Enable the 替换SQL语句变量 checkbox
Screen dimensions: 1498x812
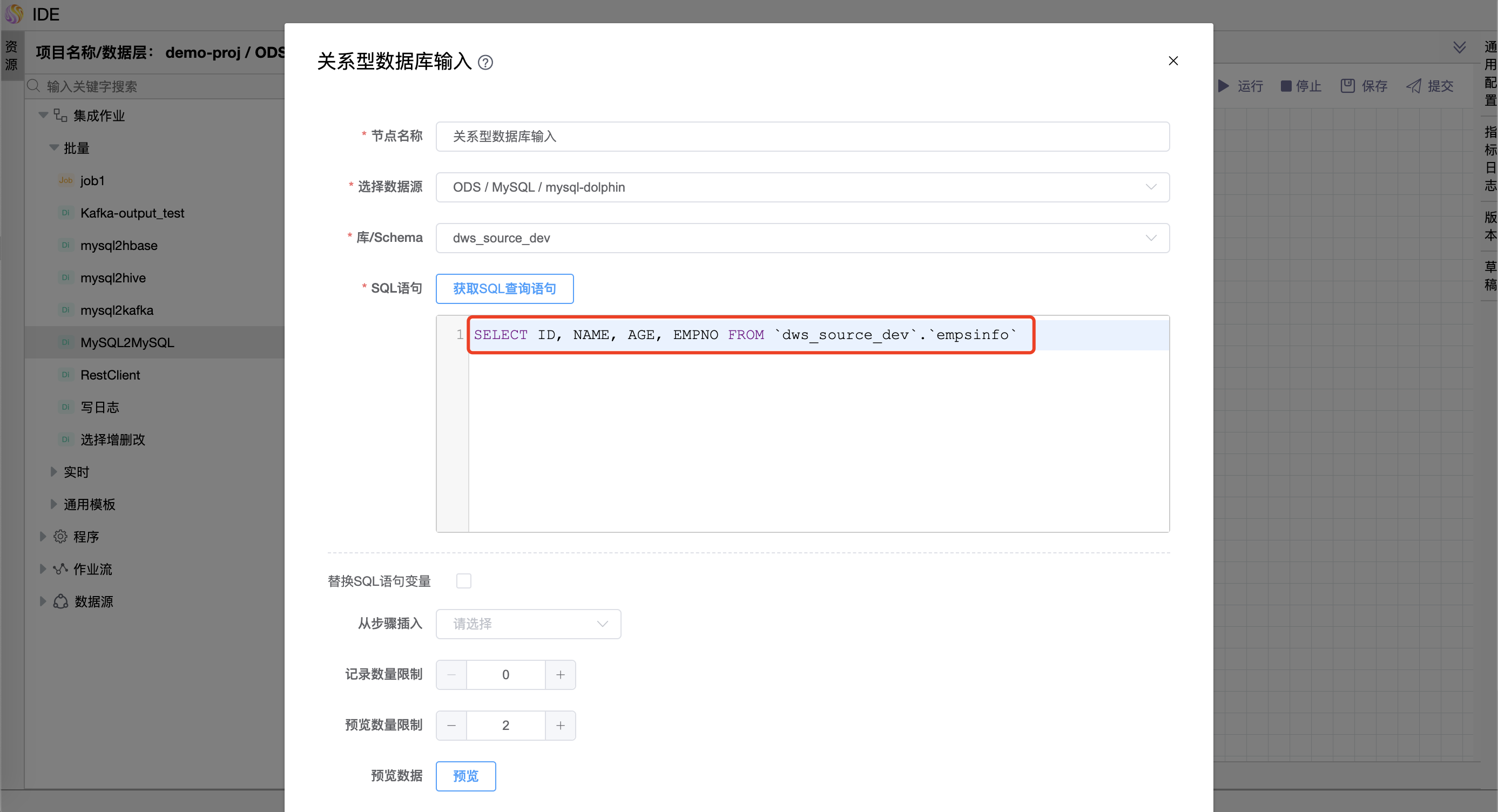tap(463, 580)
